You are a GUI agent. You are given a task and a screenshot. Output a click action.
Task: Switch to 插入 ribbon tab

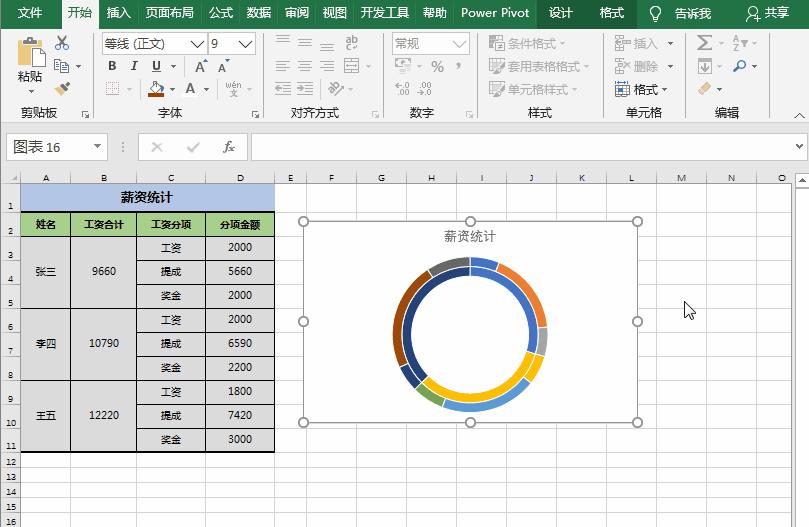click(119, 13)
